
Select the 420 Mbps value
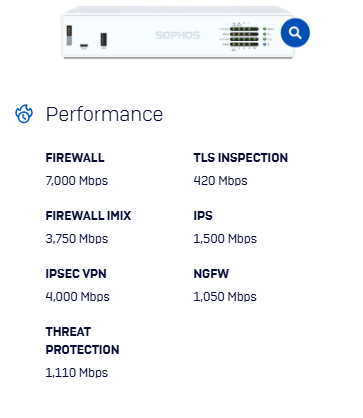[x=220, y=181]
